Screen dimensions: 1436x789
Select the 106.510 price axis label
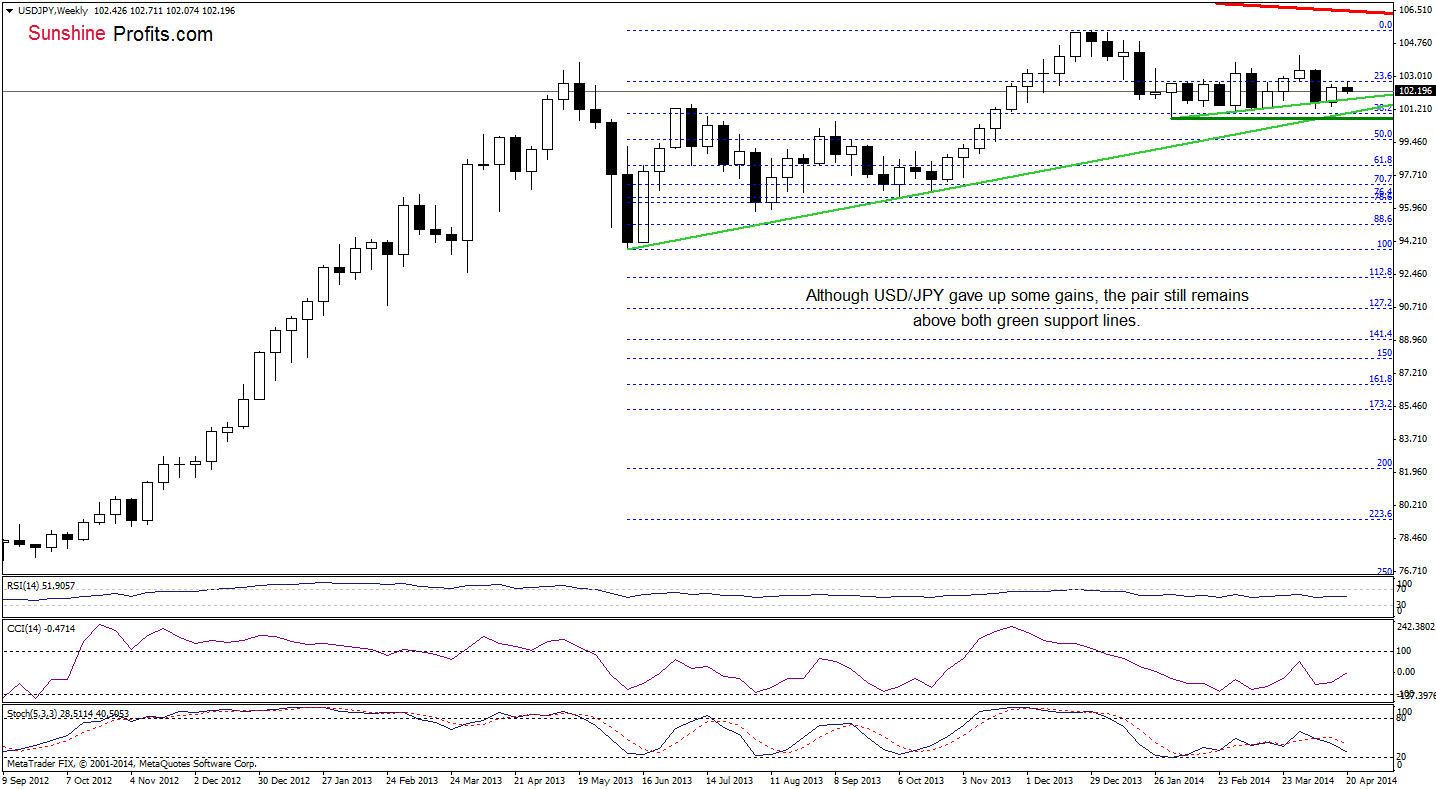tap(1415, 10)
